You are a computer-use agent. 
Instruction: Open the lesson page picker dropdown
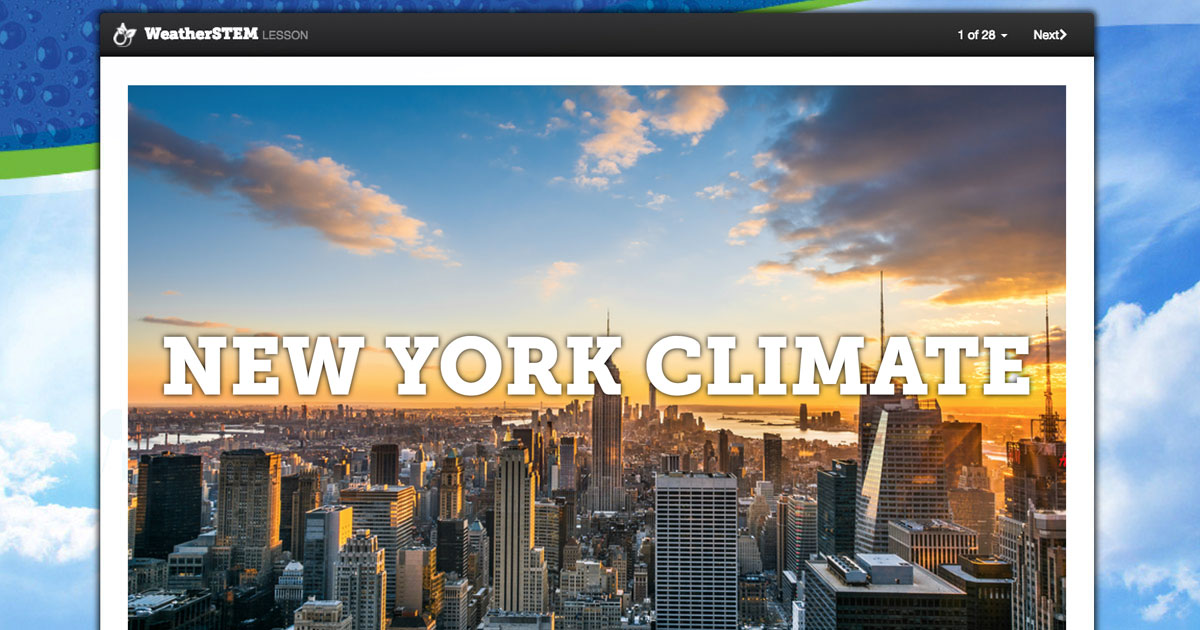tap(980, 34)
